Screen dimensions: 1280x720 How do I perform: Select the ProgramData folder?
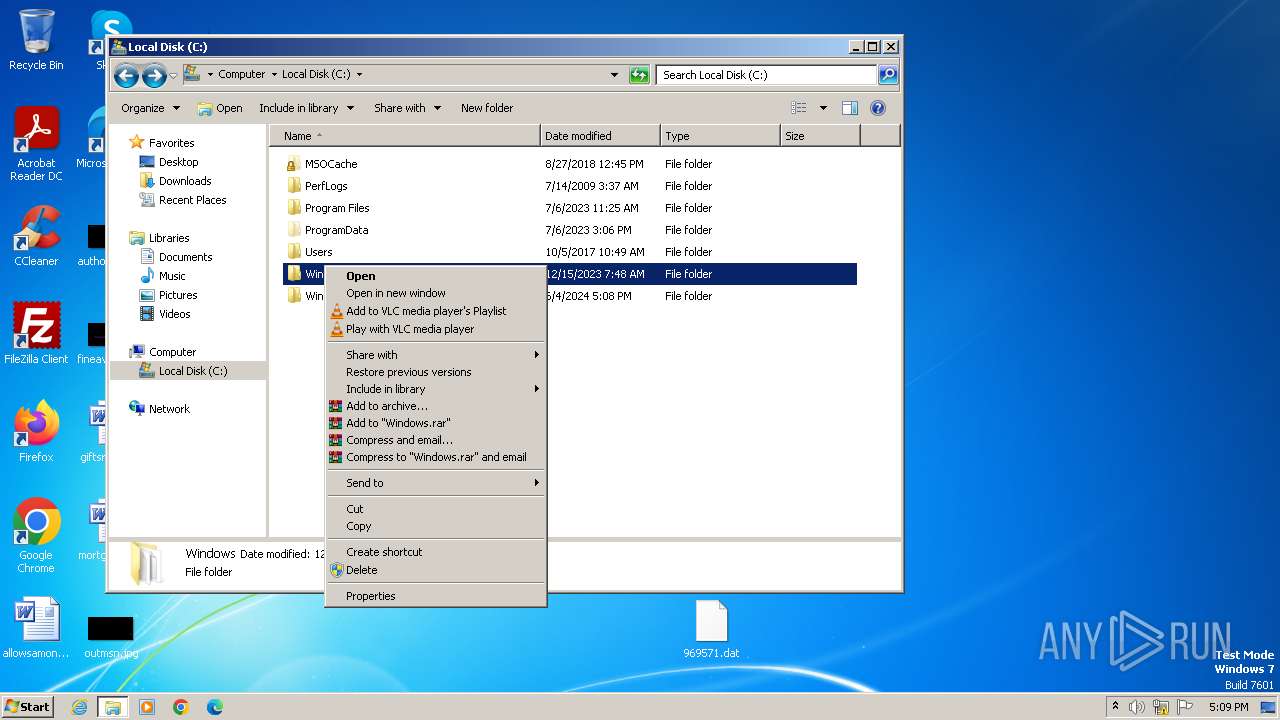(336, 230)
